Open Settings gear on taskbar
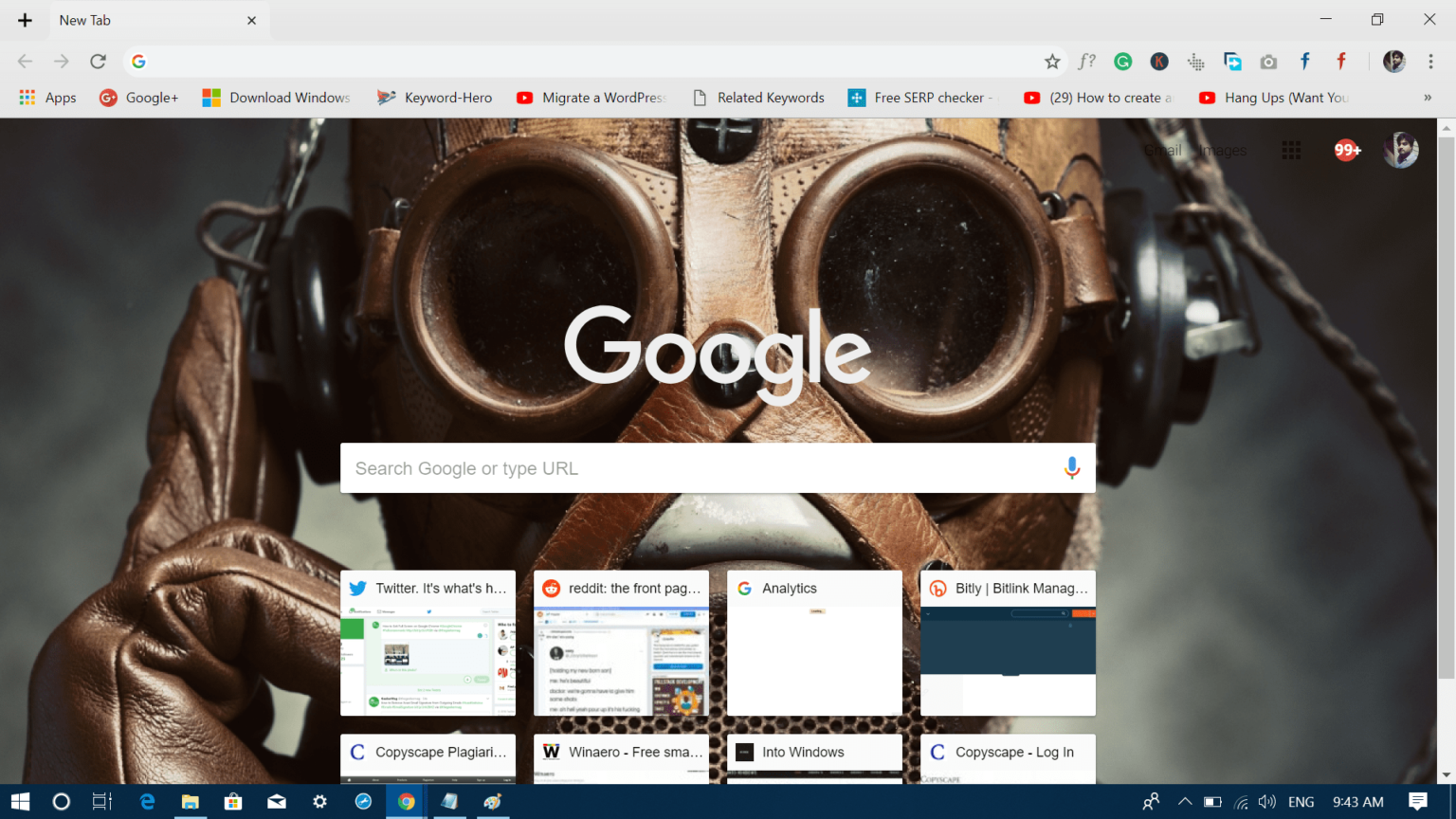 tap(320, 802)
